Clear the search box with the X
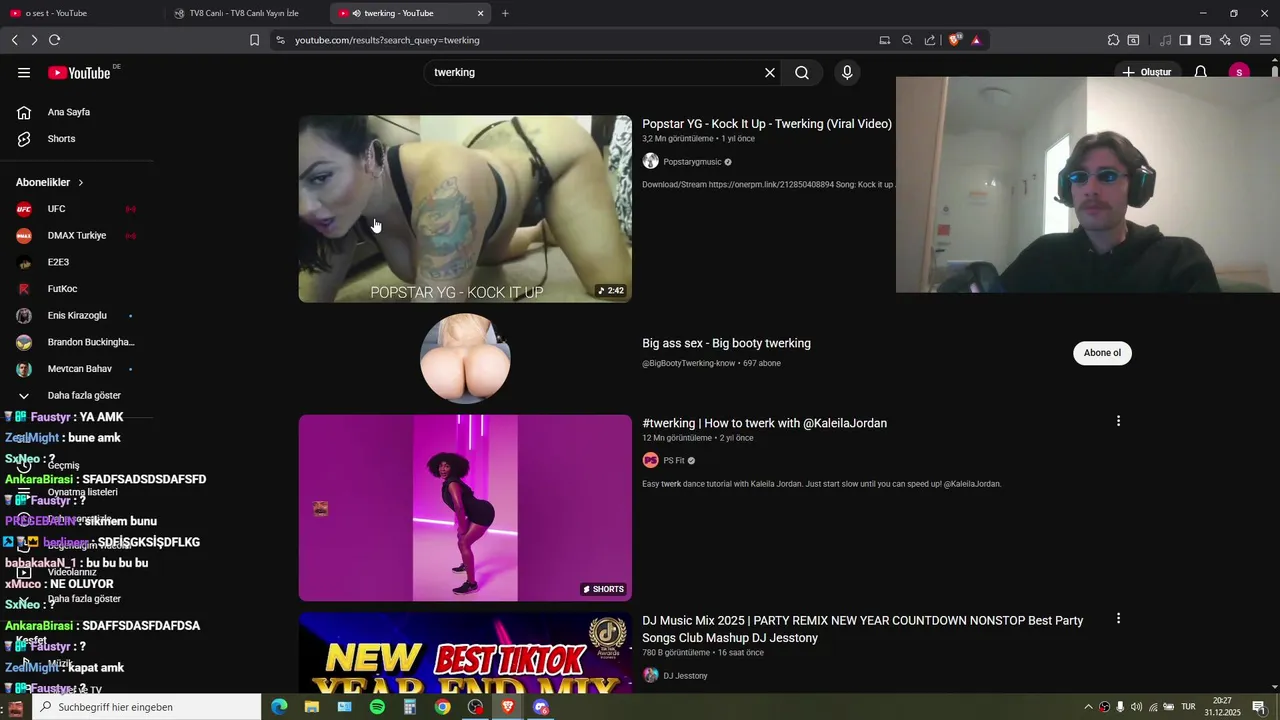 [x=770, y=73]
